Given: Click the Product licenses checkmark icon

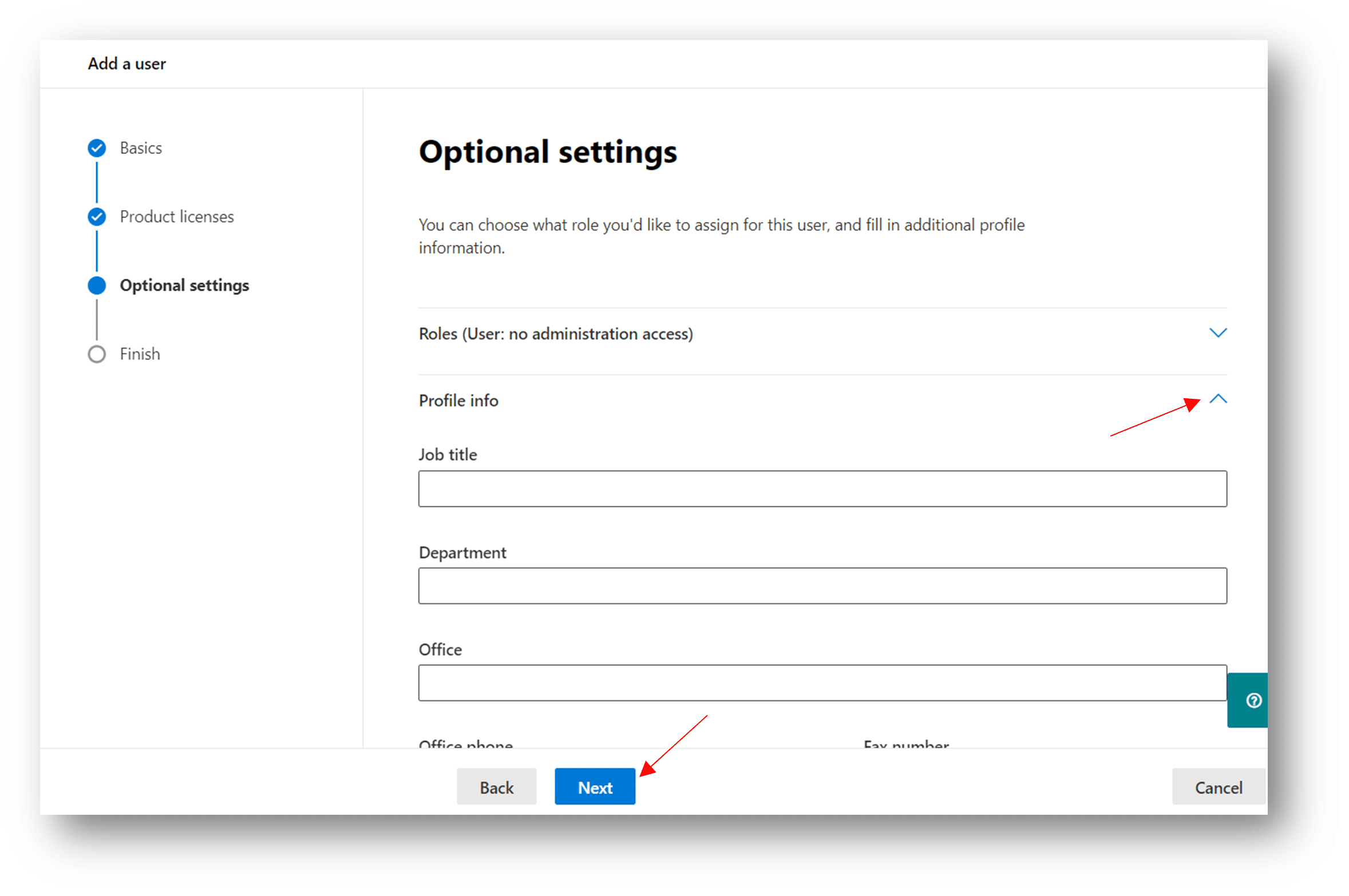Looking at the screenshot, I should pyautogui.click(x=97, y=216).
